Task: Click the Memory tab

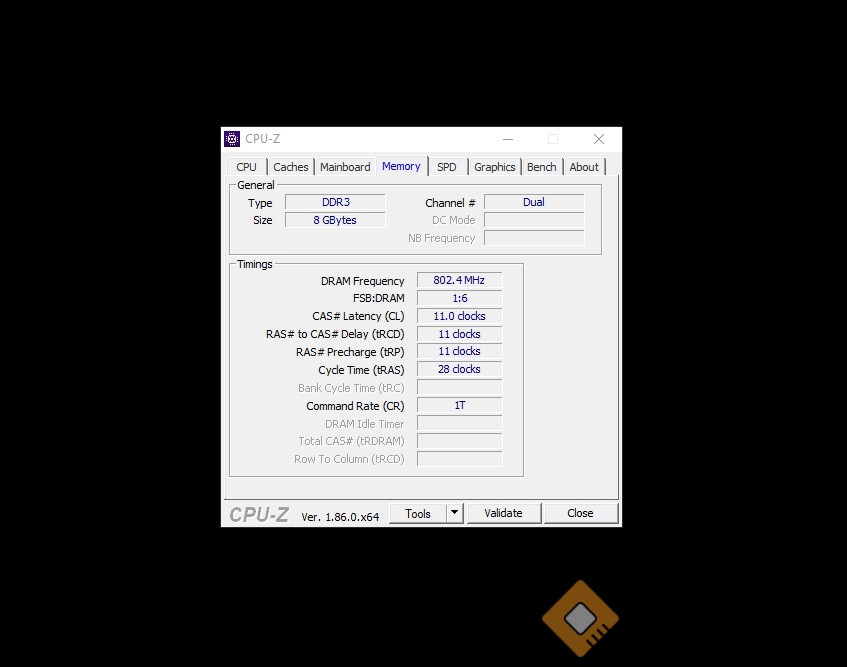Action: (401, 166)
